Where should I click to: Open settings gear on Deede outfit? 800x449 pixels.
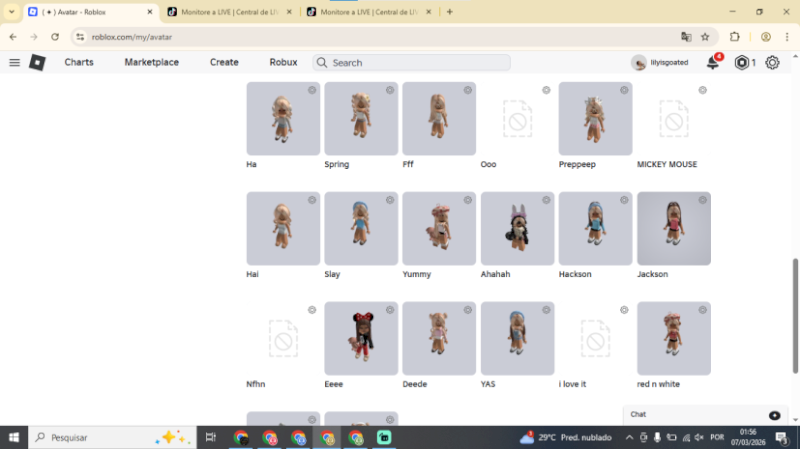click(467, 310)
